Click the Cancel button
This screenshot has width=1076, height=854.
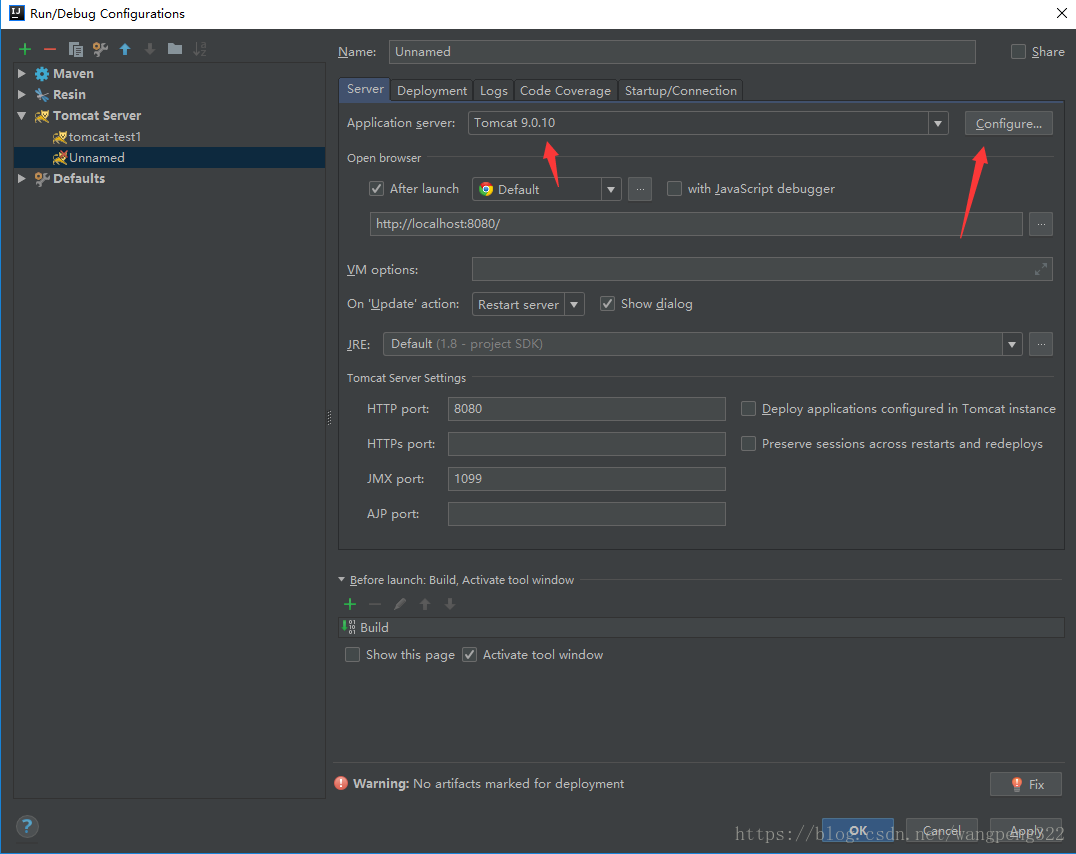942,830
